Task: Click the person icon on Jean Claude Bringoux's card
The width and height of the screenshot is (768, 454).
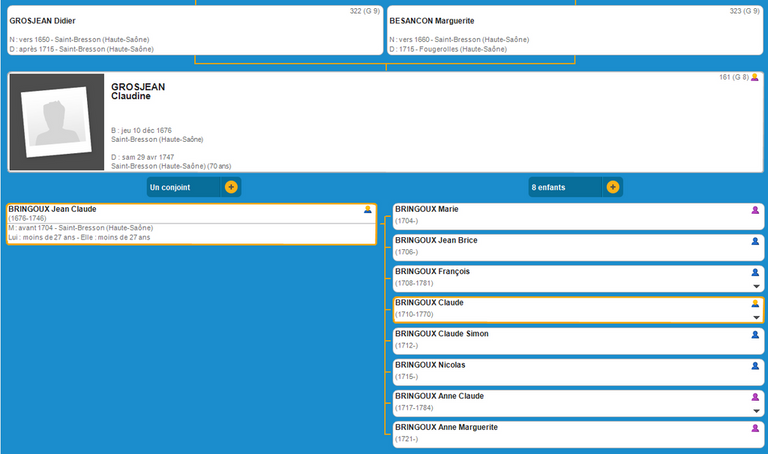Action: coord(368,210)
